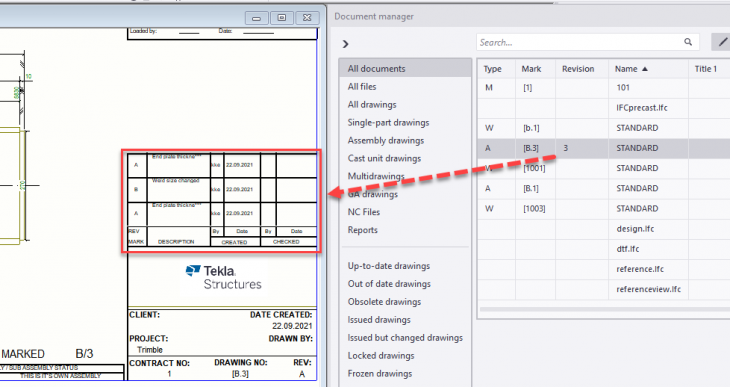Show Out of date drawings
The image size is (730, 387).
[389, 284]
